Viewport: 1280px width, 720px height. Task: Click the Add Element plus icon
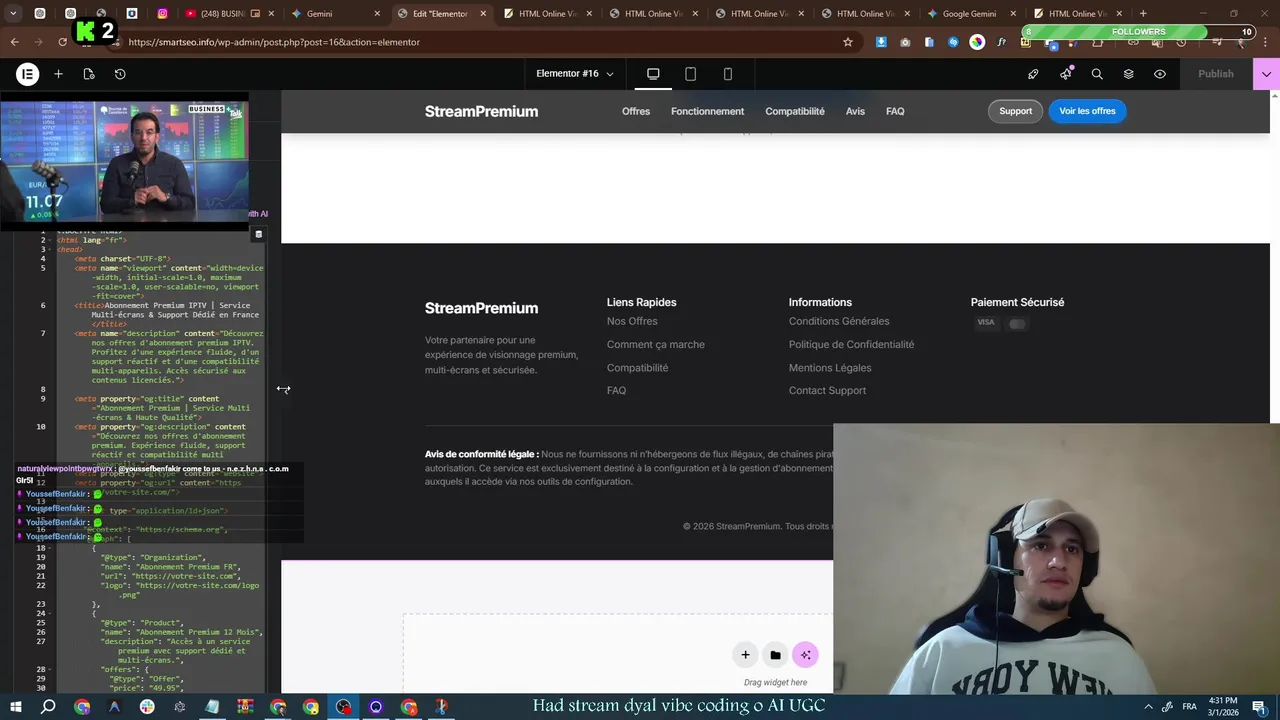(x=58, y=74)
